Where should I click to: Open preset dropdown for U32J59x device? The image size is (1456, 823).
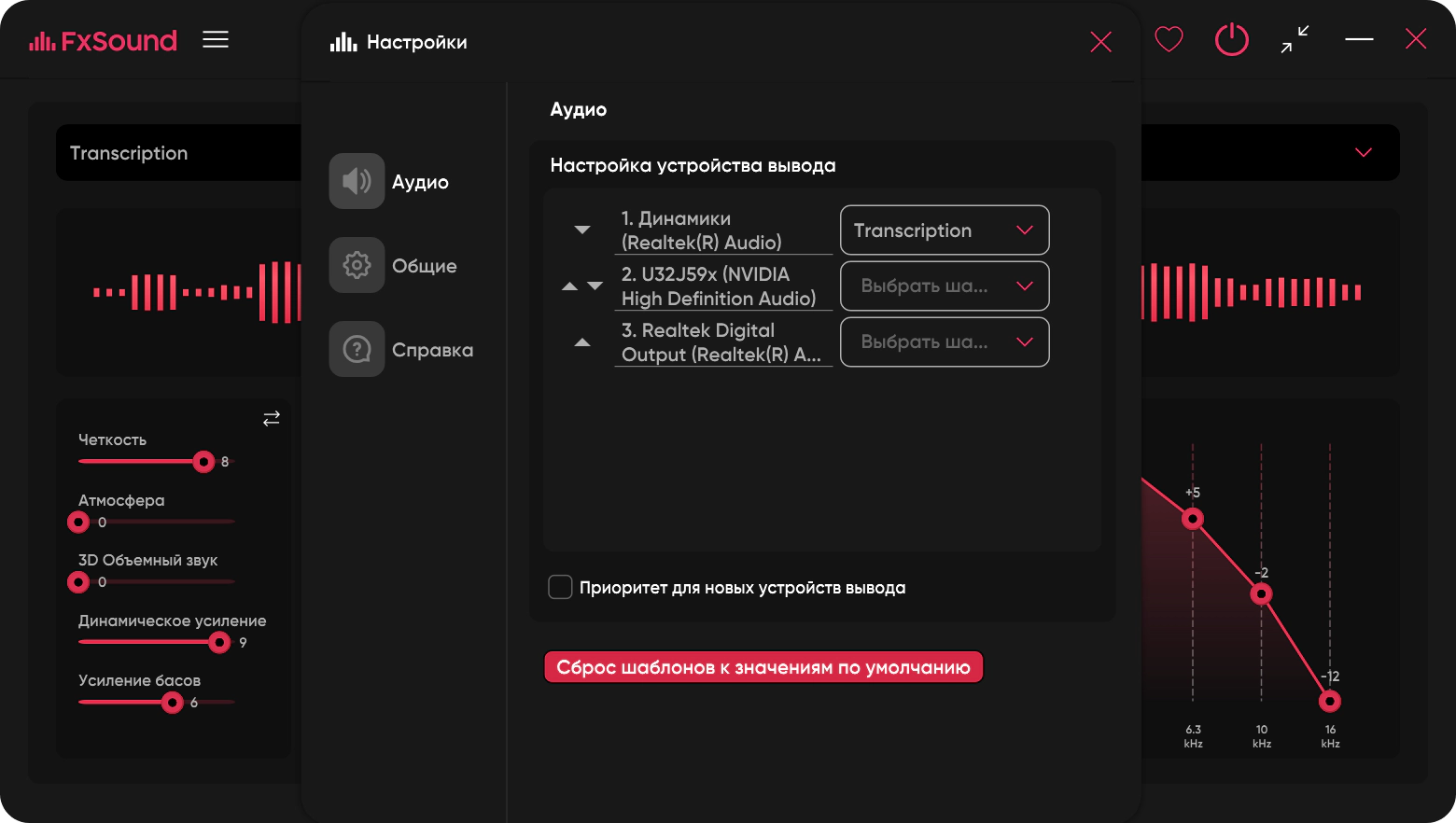click(945, 286)
